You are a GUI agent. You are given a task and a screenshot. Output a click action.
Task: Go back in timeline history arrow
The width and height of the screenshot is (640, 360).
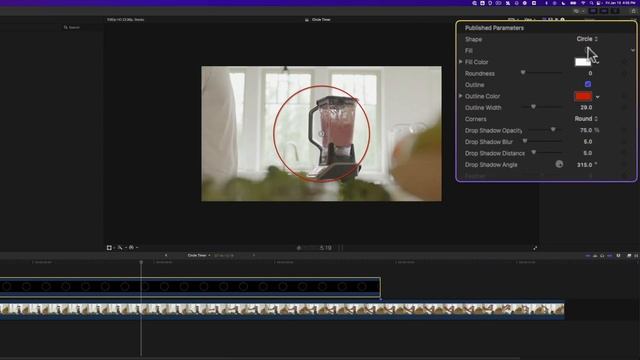(x=166, y=256)
